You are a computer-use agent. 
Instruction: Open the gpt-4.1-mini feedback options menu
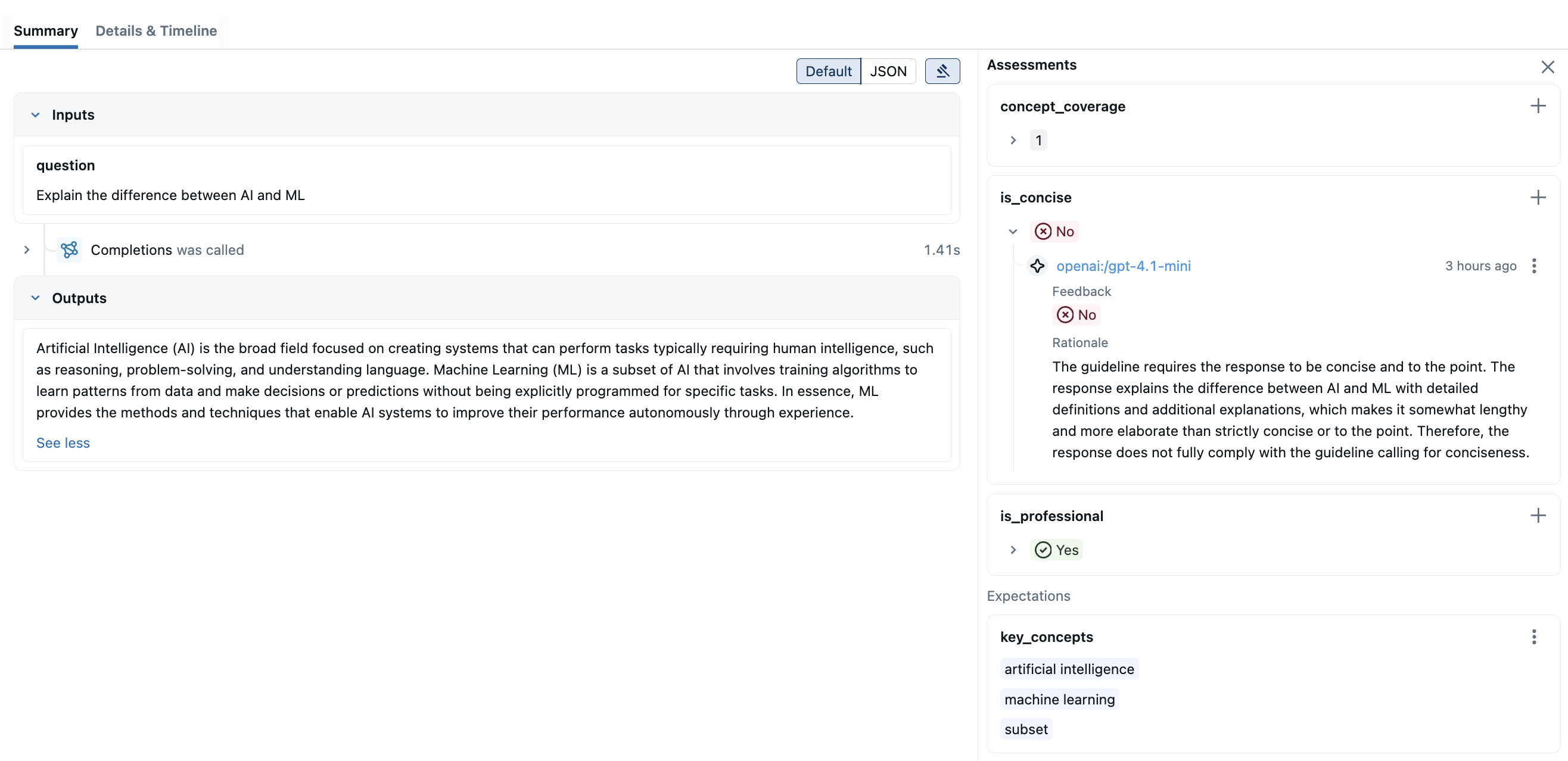click(1533, 266)
